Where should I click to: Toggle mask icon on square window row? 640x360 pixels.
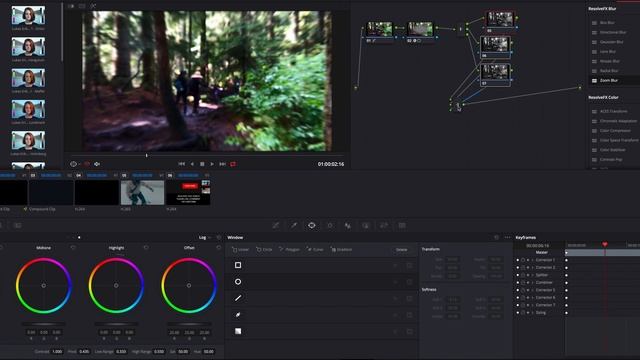[409, 266]
